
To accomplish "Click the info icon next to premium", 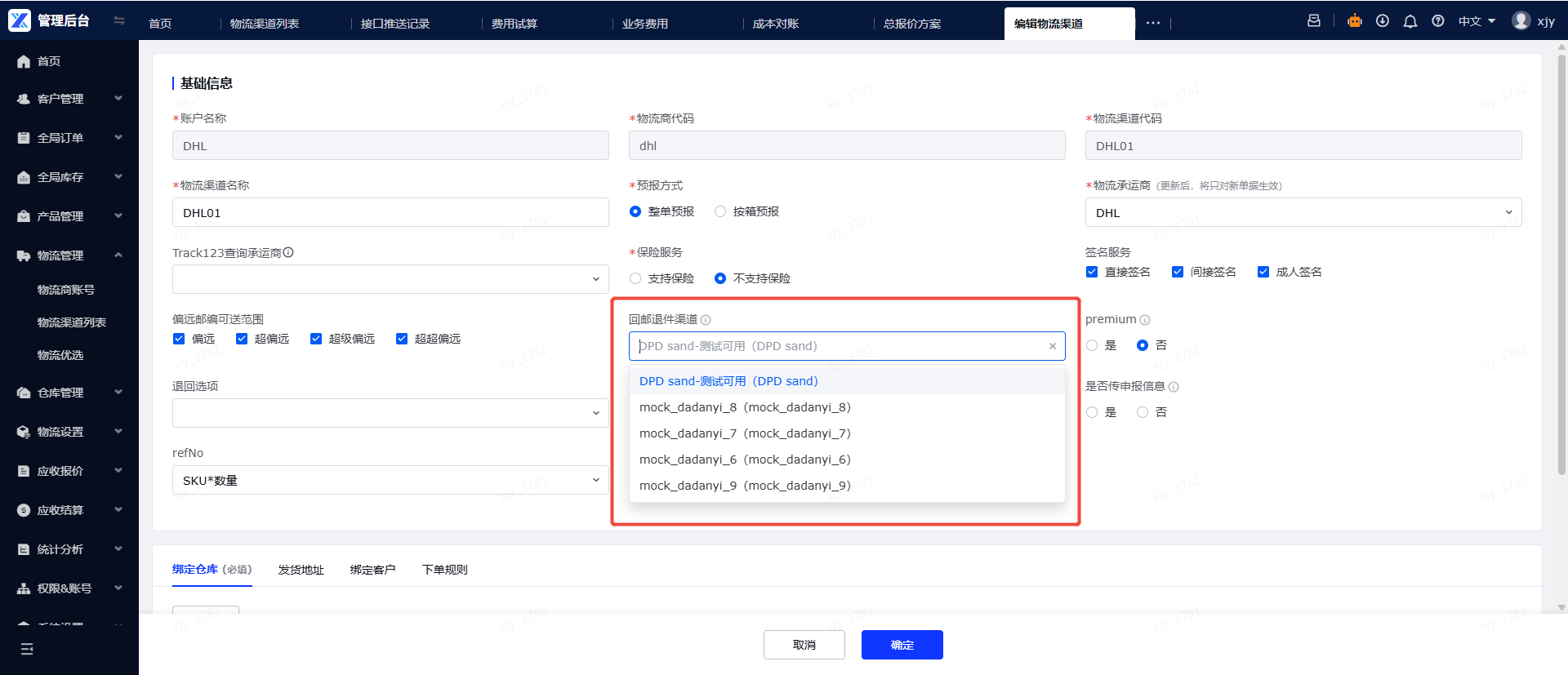I will point(1145,320).
